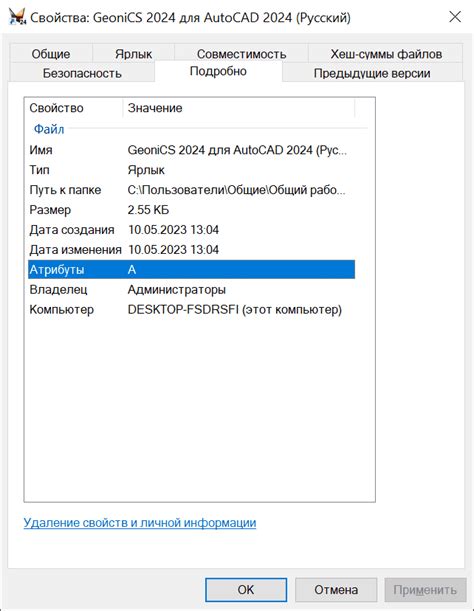Select the Дата создания row

[191, 230]
